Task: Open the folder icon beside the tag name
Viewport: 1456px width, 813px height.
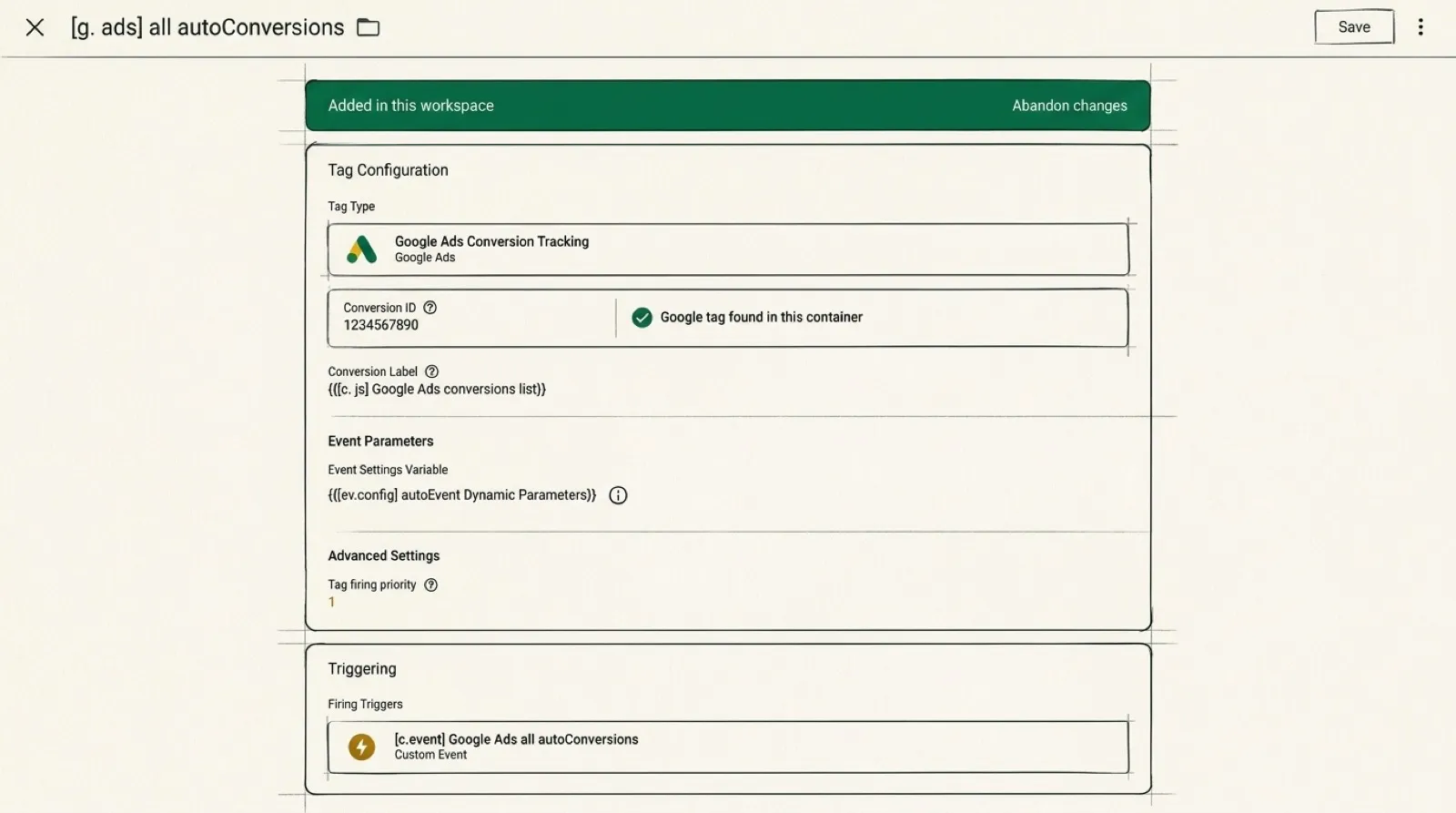Action: [x=368, y=27]
